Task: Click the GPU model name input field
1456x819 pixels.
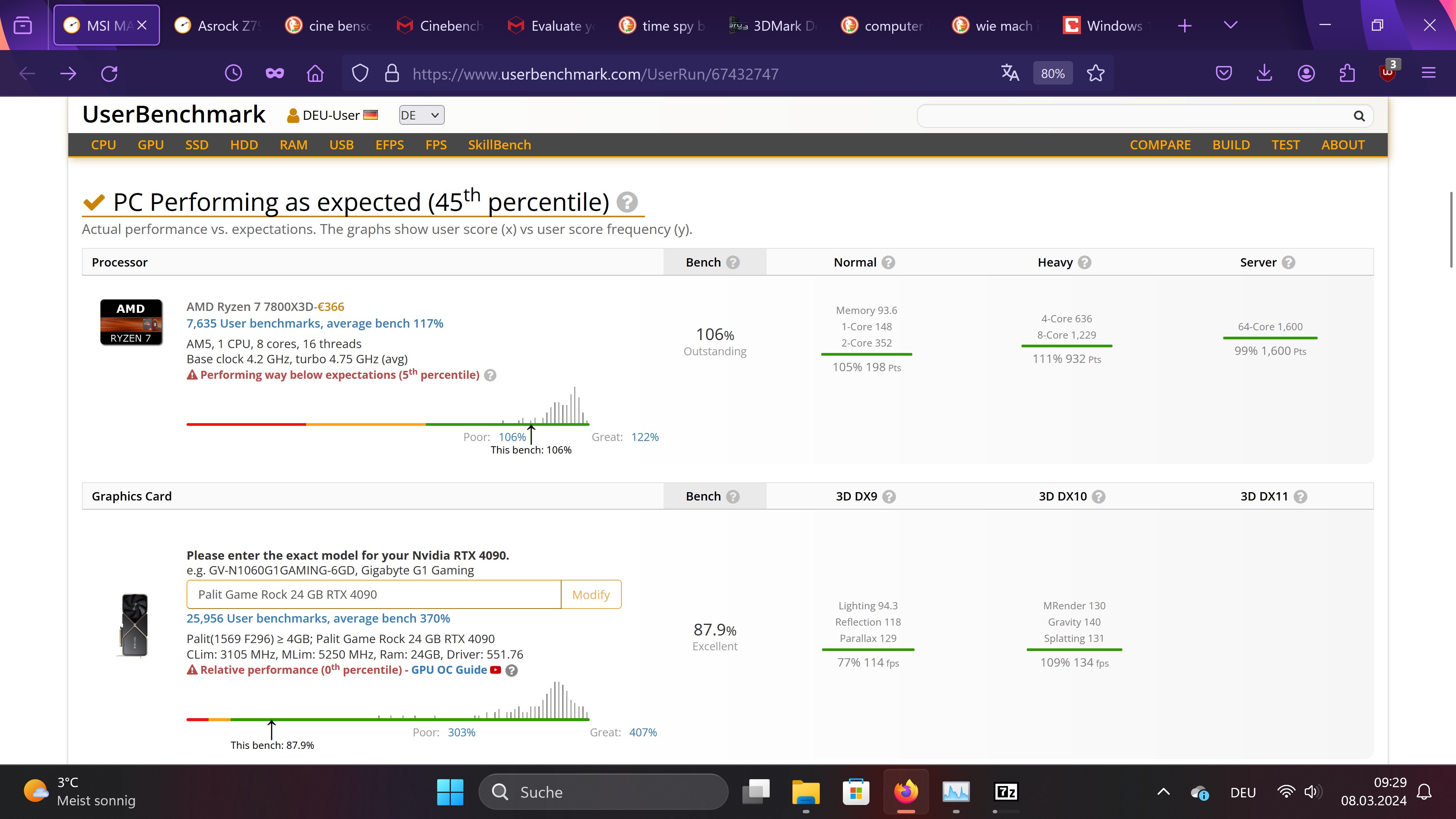Action: (373, 595)
